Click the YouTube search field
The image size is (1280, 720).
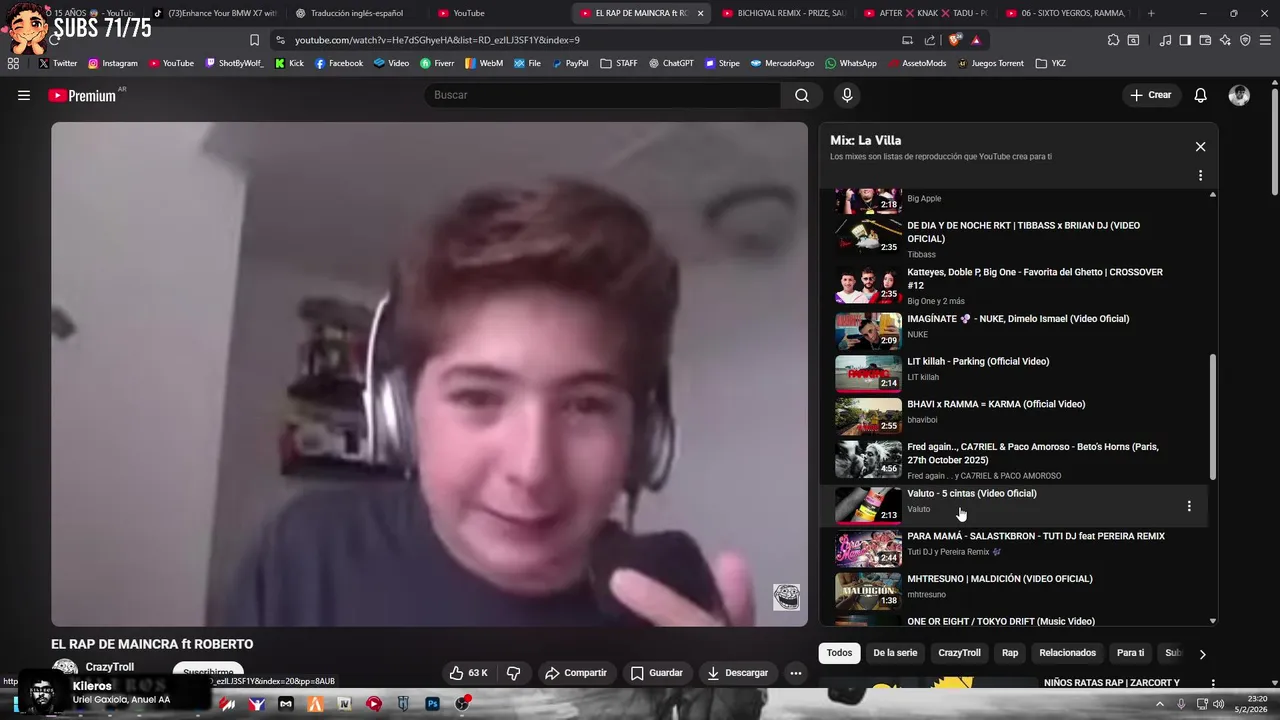point(602,95)
